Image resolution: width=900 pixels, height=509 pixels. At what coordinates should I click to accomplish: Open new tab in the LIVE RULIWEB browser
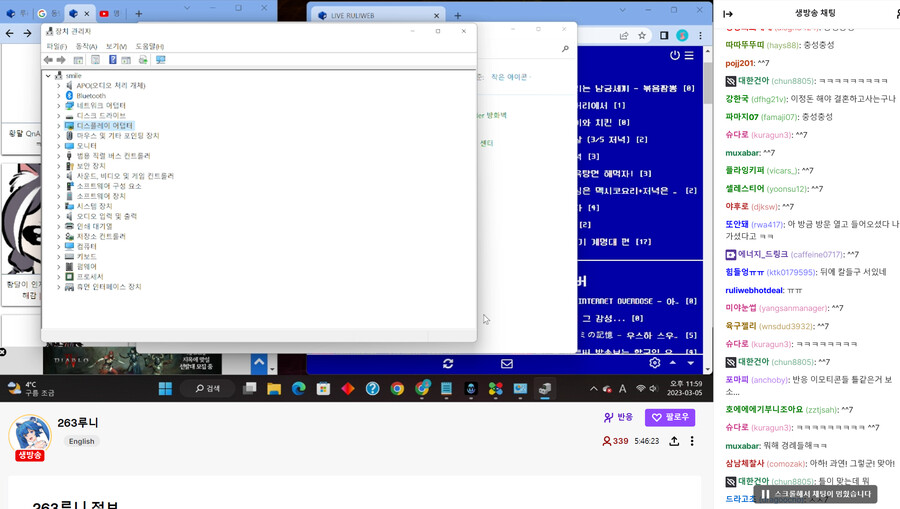click(457, 15)
